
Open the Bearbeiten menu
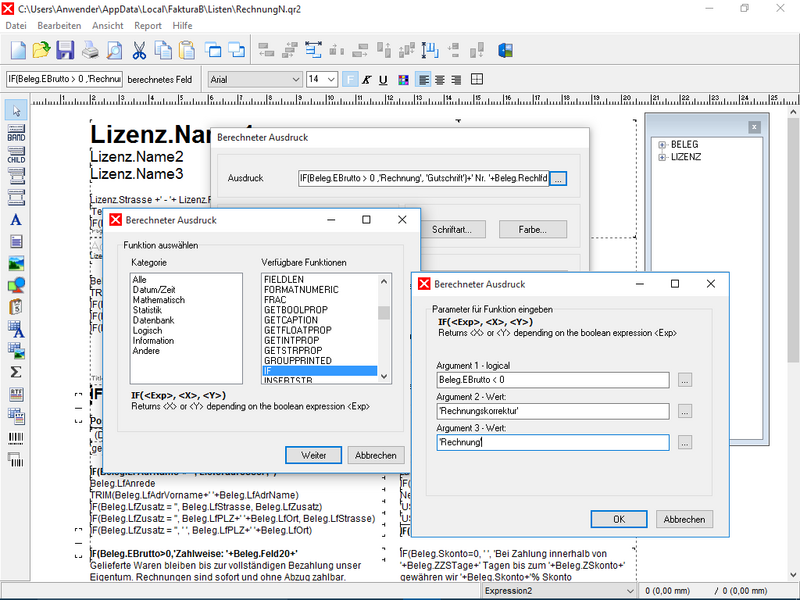[x=59, y=26]
